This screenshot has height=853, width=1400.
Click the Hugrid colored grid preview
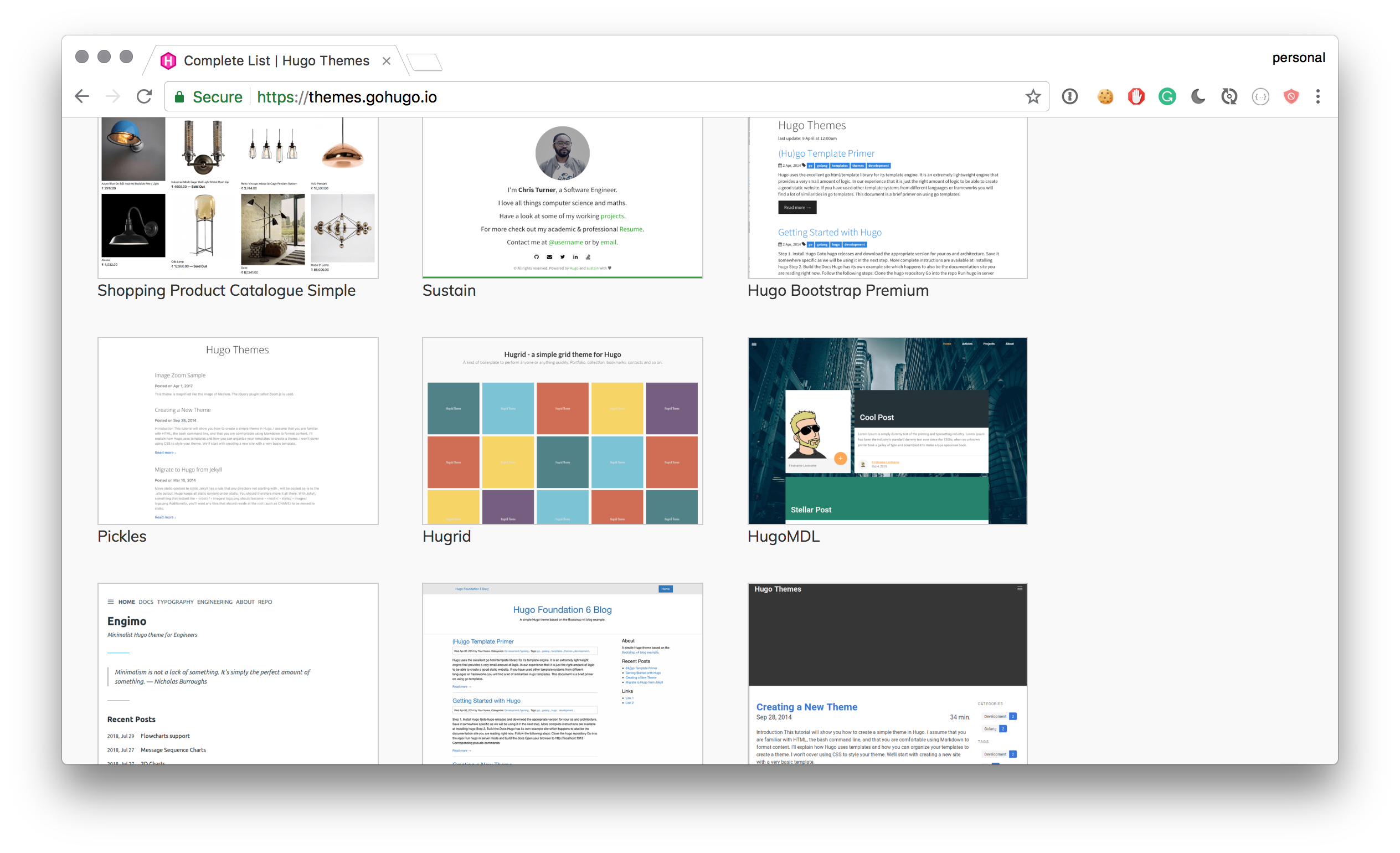pos(563,431)
